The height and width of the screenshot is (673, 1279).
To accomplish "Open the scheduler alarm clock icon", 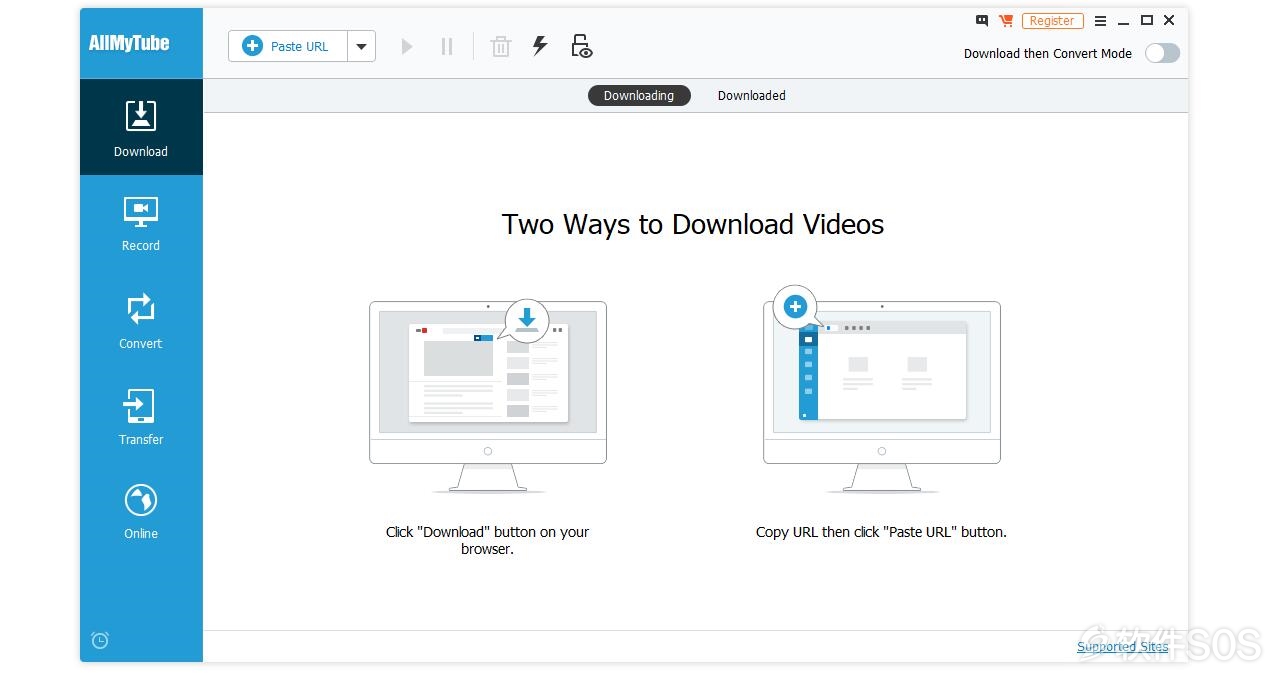I will (x=100, y=640).
